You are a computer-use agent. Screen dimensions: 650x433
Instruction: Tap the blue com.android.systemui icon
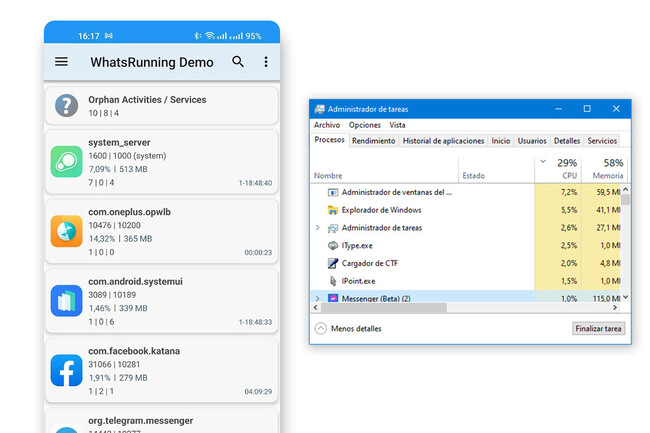point(66,301)
